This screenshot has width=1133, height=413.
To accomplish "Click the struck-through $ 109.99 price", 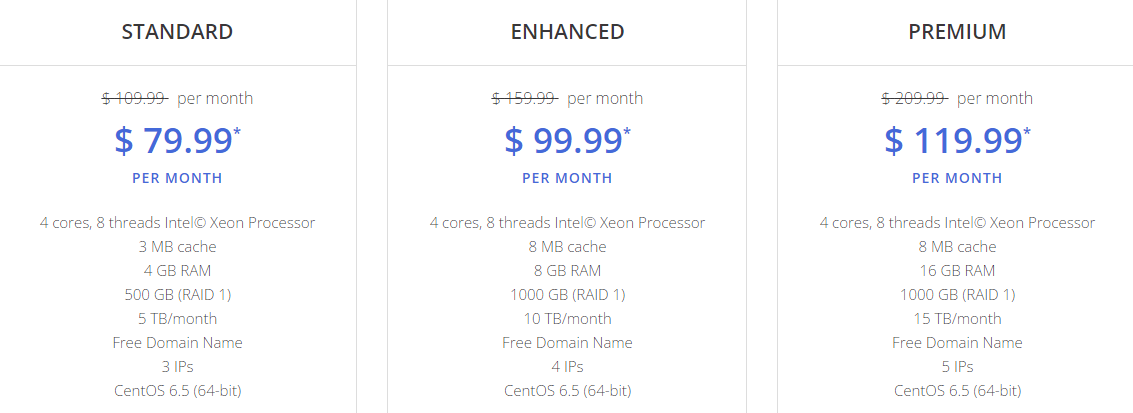I will click(x=135, y=97).
